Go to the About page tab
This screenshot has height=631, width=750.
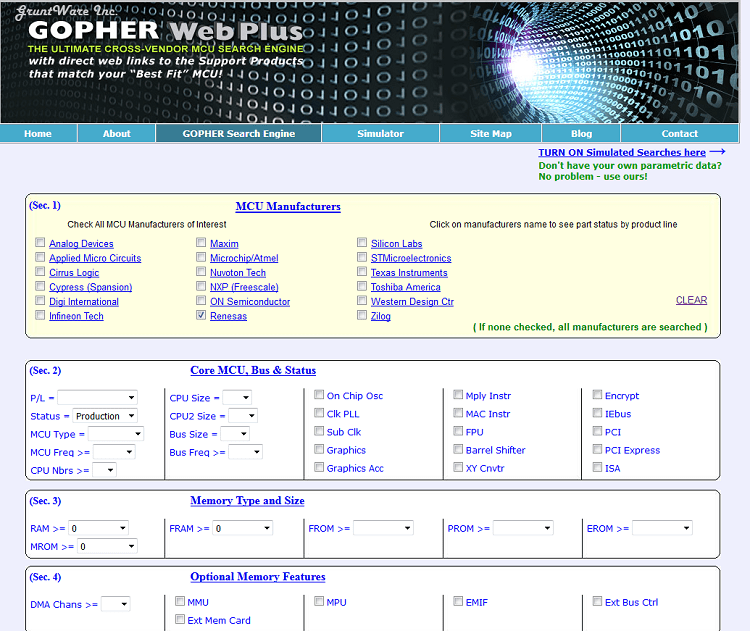[x=117, y=133]
